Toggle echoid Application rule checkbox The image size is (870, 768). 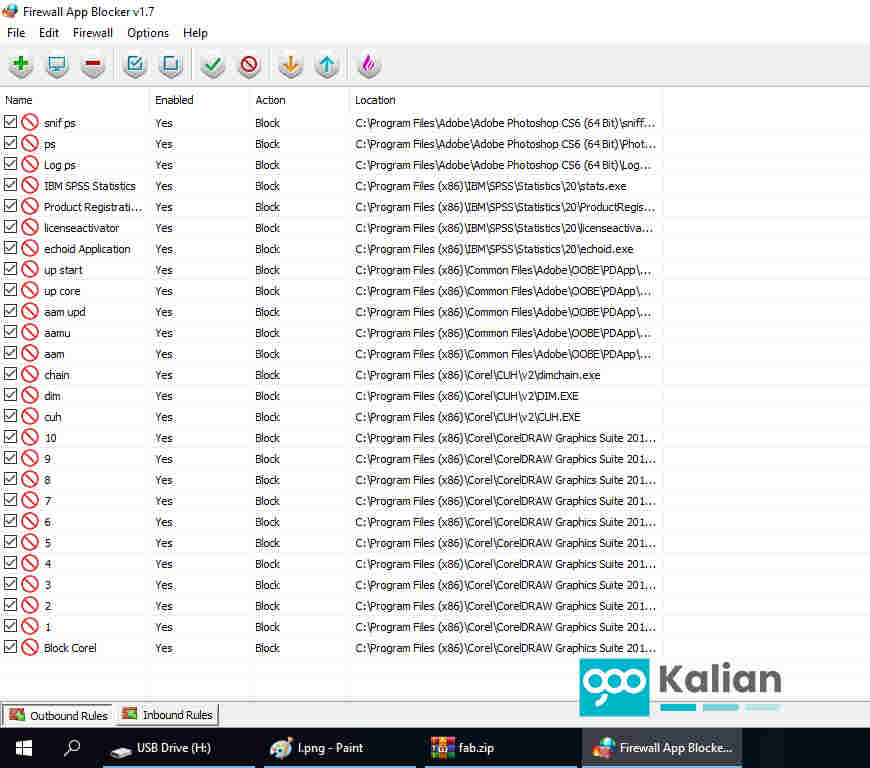point(10,247)
